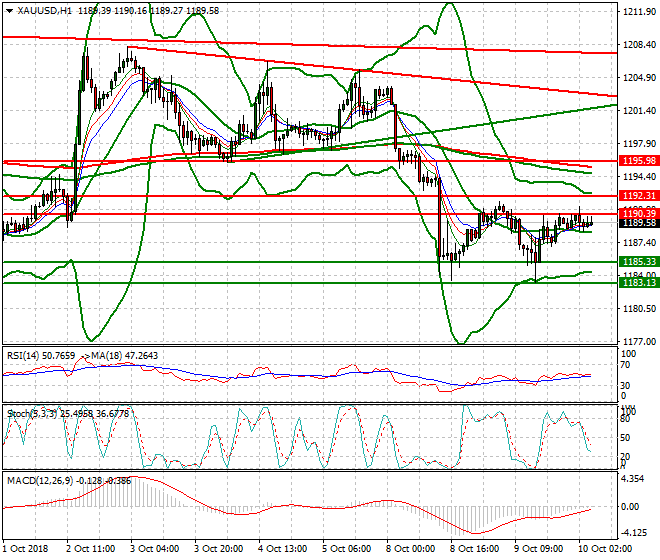660x560 pixels.
Task: Click the MA(18) 47.2643 label
Action: [x=125, y=356]
